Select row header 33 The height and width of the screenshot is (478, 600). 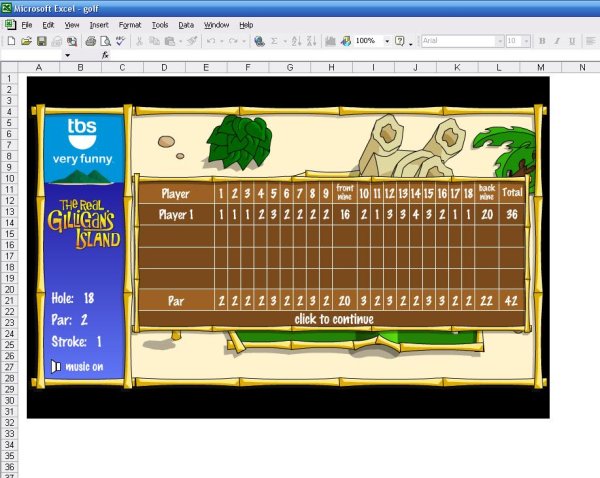[9, 434]
